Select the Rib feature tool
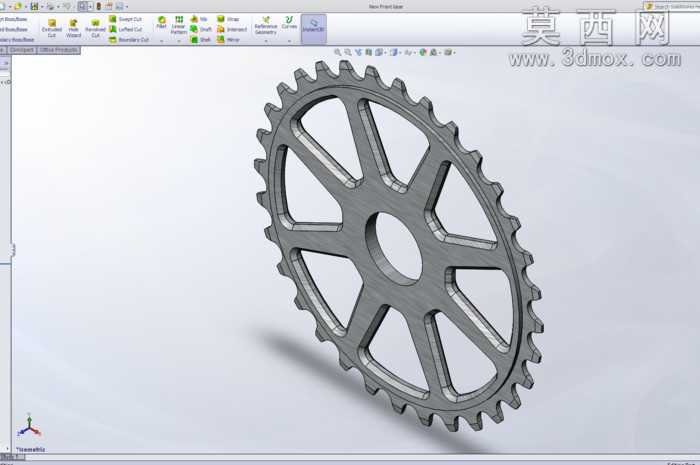Screen dimensions: 700x465 point(199,19)
